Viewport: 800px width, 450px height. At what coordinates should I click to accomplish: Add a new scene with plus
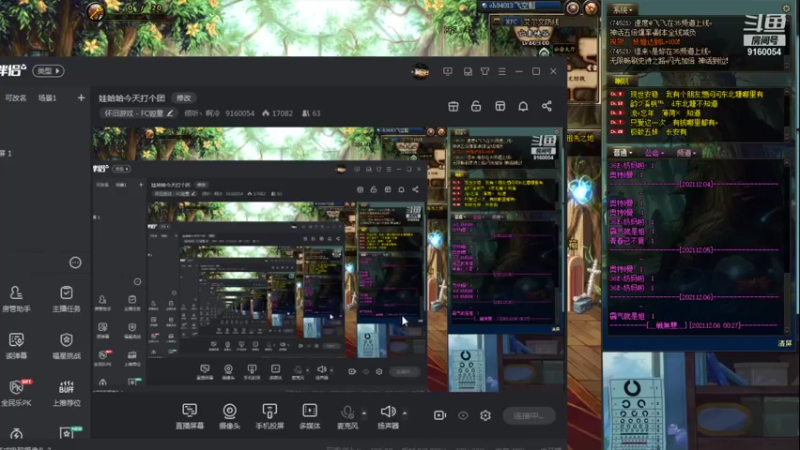tap(81, 97)
